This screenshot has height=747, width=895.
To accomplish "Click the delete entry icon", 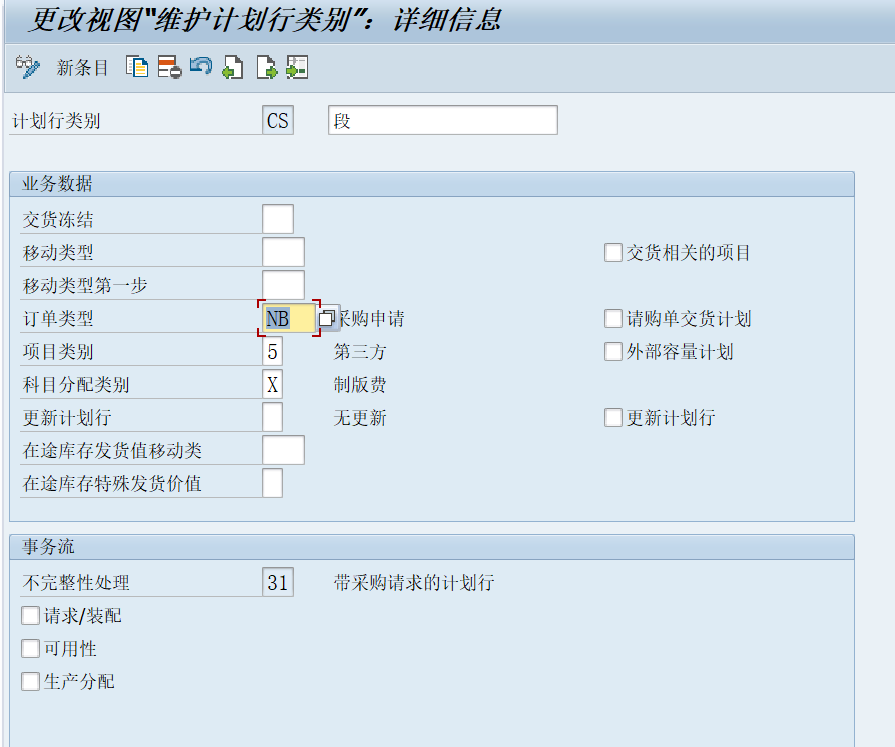I will point(170,67).
